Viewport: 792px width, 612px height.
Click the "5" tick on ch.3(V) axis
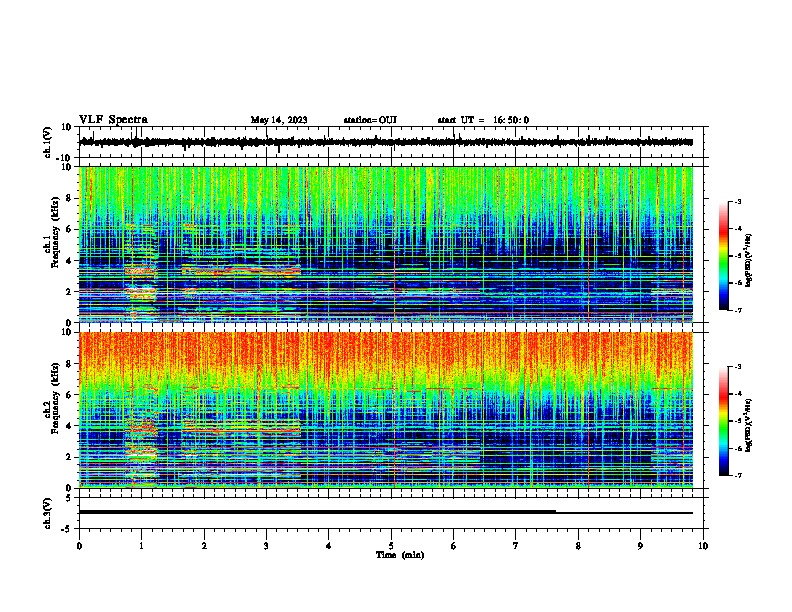[69, 498]
